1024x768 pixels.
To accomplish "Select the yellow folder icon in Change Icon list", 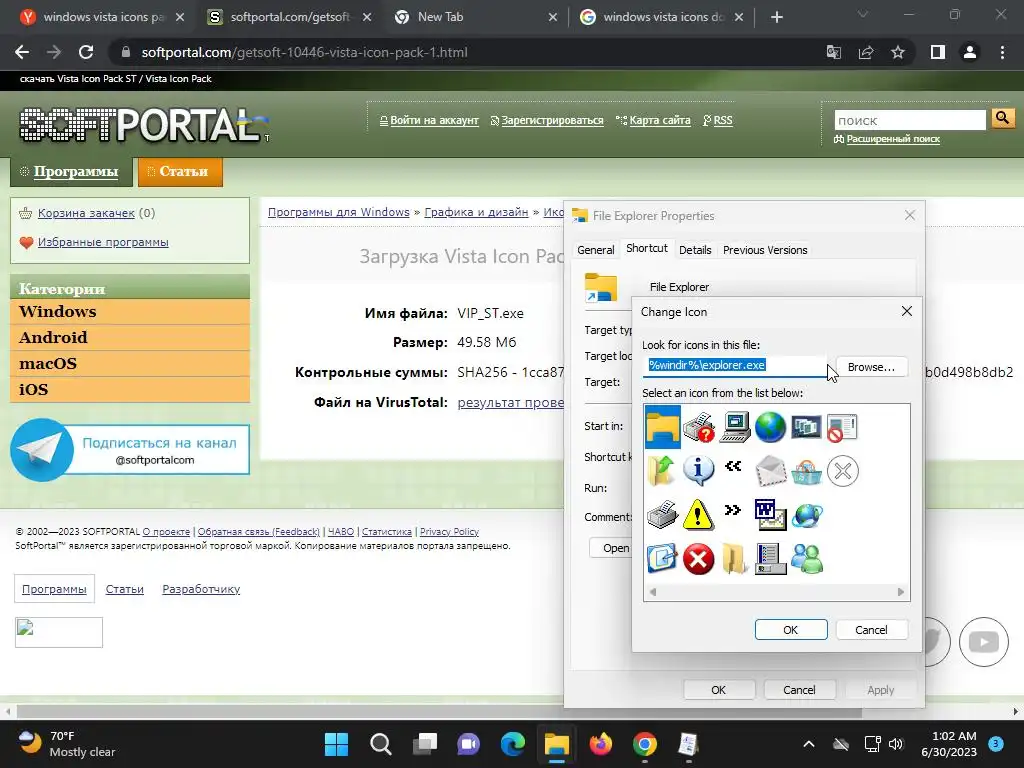I will tap(662, 427).
